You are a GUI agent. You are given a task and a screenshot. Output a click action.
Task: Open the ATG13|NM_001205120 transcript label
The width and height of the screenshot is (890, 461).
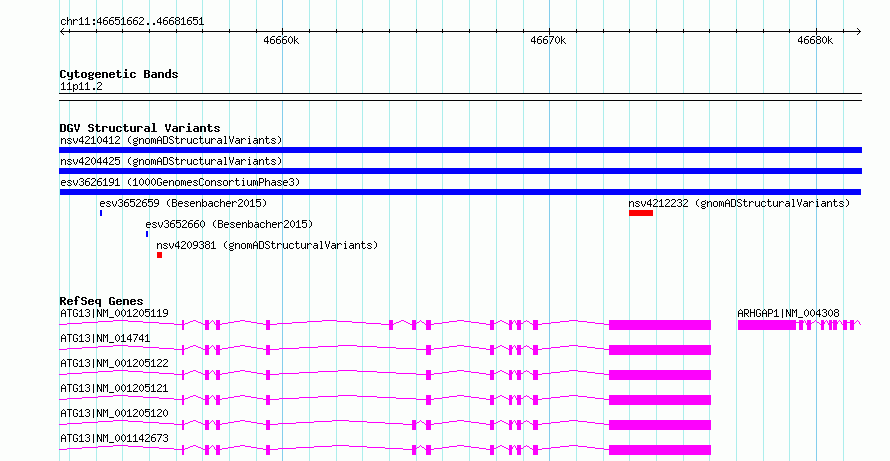114,413
